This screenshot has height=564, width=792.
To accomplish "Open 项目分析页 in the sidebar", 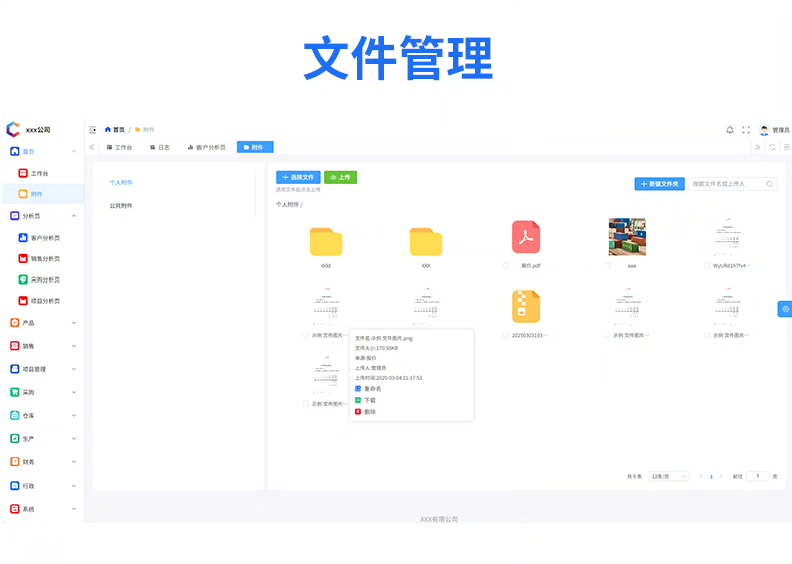I will tap(39, 301).
